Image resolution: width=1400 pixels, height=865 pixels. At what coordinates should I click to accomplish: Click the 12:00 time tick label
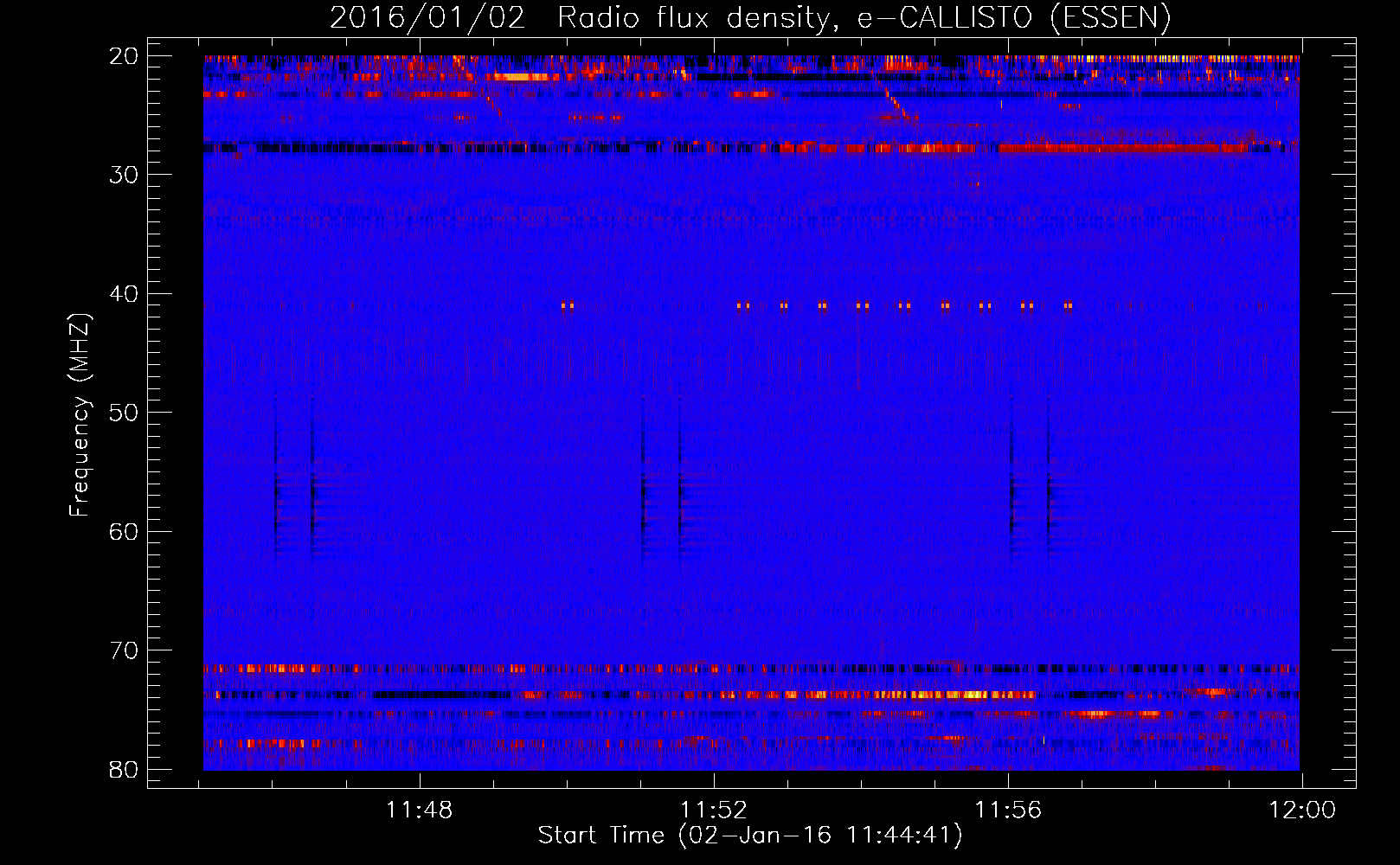point(1302,811)
